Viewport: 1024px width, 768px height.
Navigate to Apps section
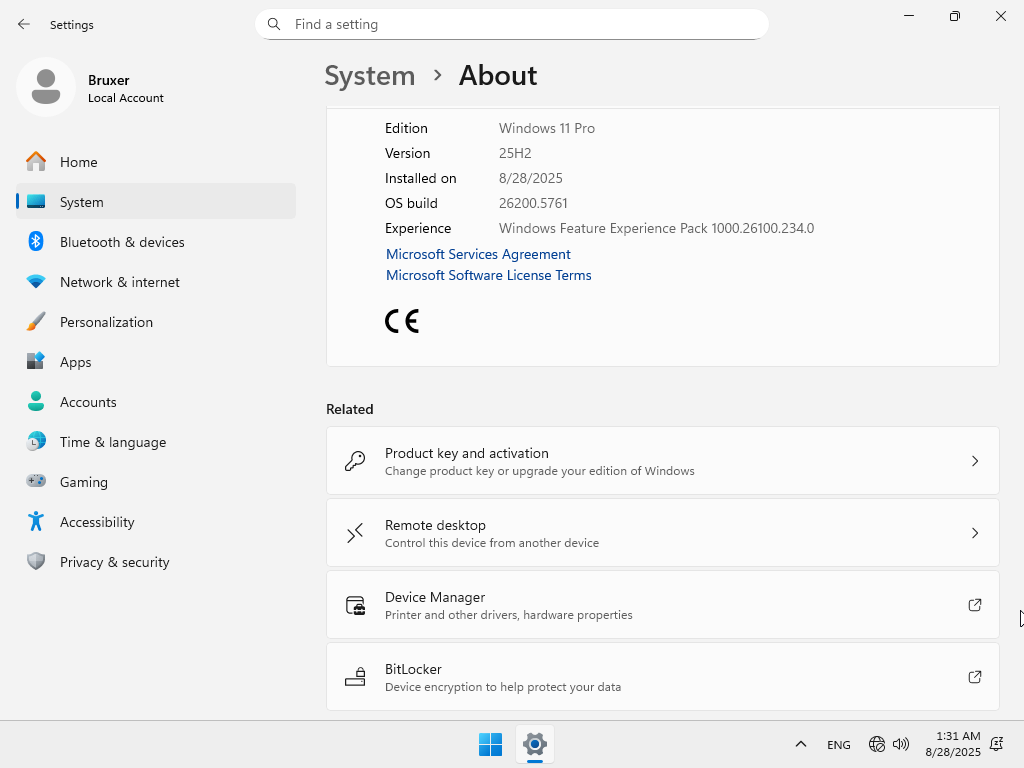pos(75,362)
